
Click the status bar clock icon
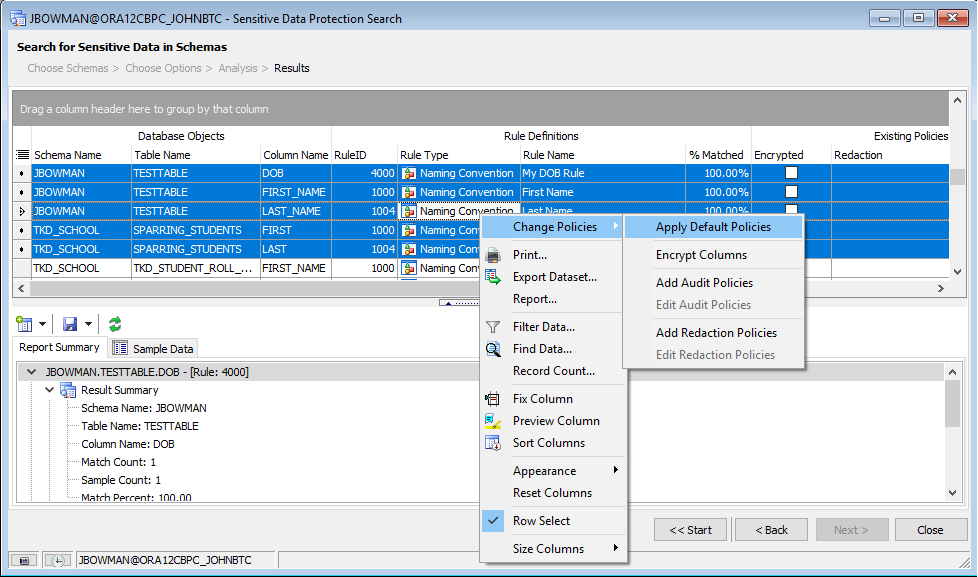pos(57,560)
